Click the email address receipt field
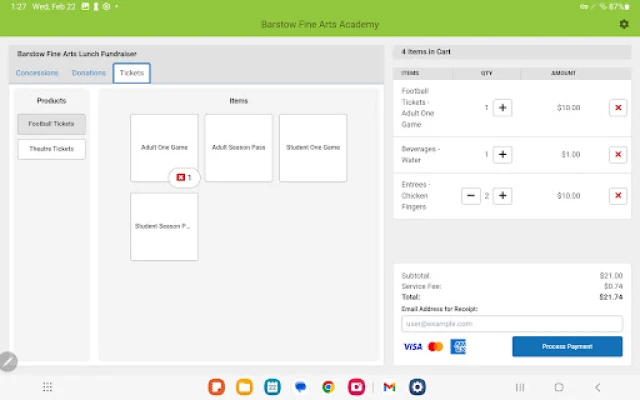 (511, 324)
